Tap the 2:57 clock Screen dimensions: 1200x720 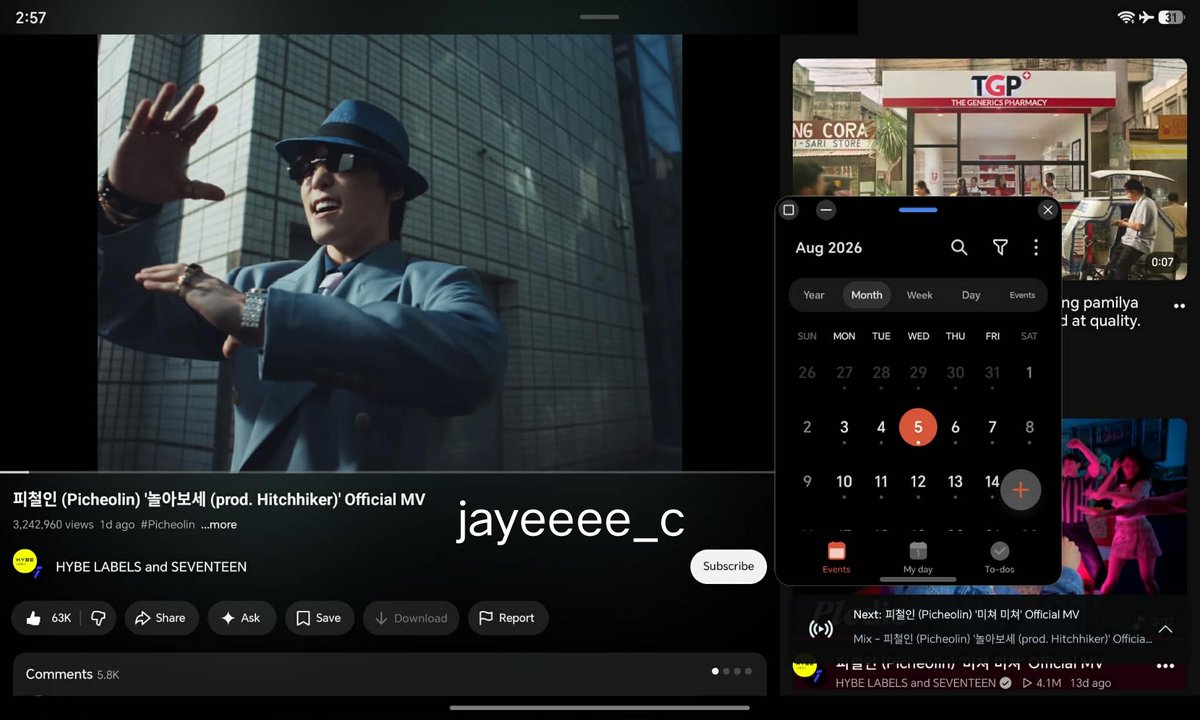(31, 18)
